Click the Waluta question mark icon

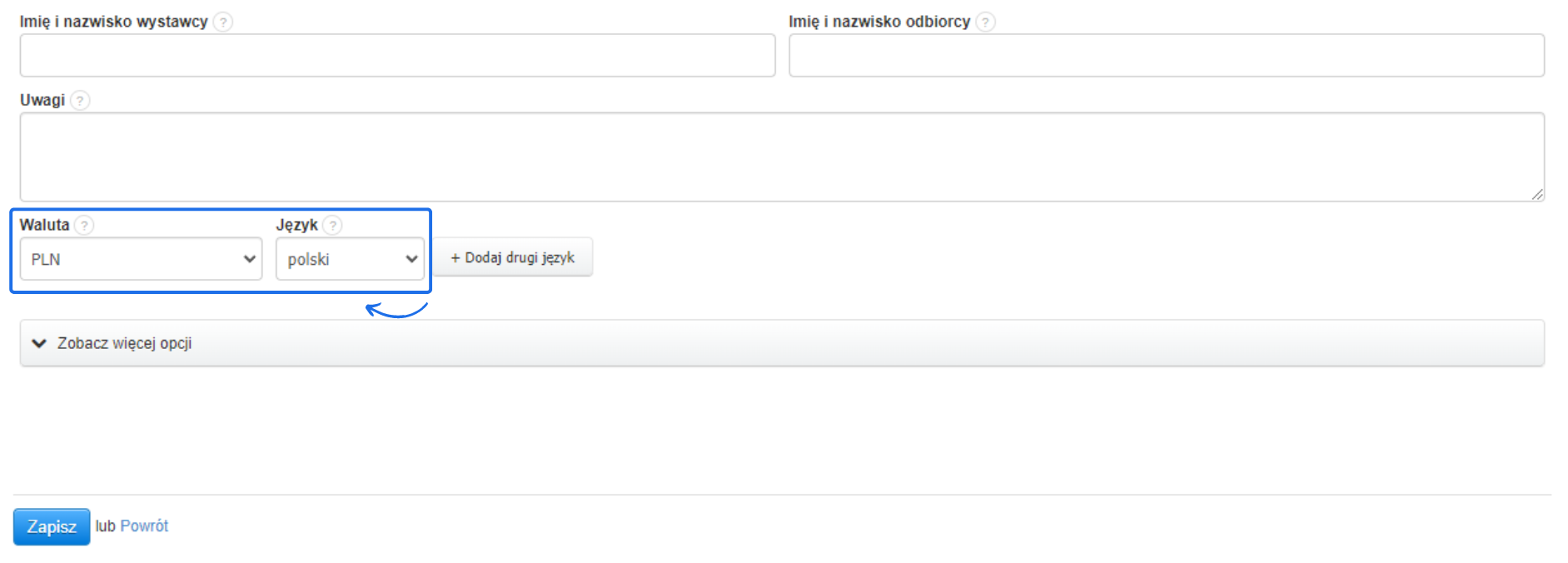tap(84, 225)
